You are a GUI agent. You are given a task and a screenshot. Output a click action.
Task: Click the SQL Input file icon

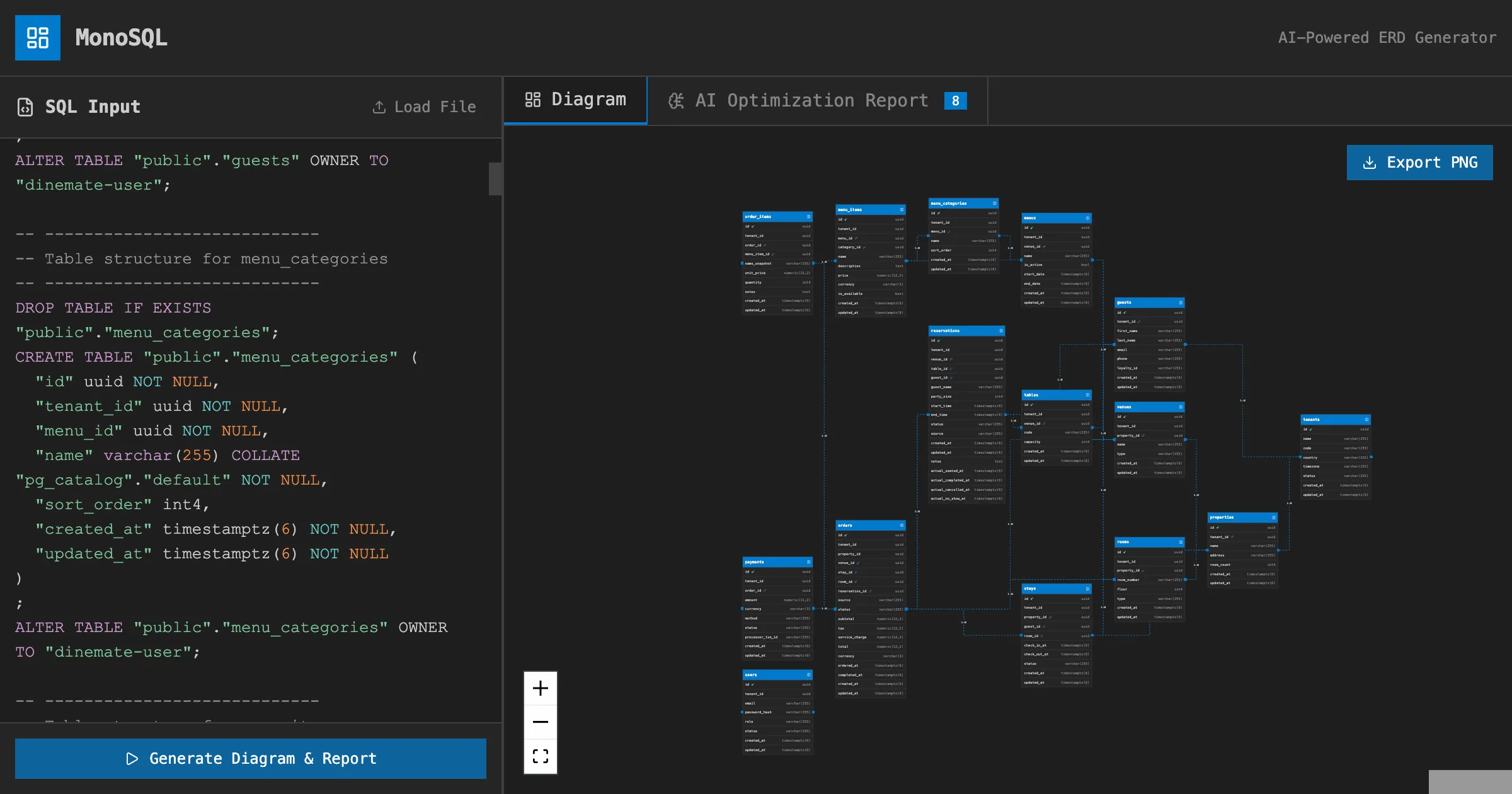tap(25, 107)
